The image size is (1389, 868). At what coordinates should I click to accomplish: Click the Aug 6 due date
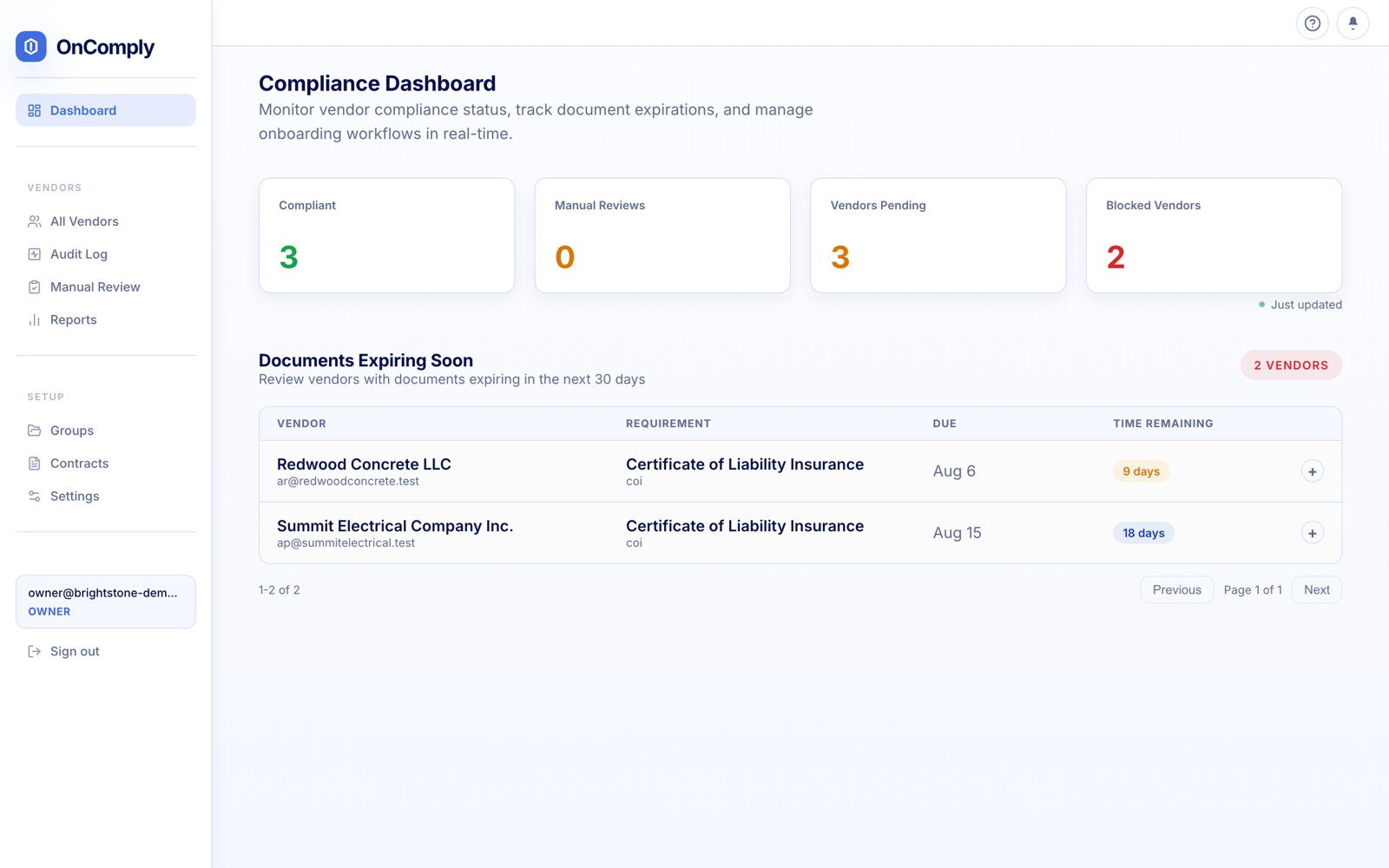(x=954, y=471)
